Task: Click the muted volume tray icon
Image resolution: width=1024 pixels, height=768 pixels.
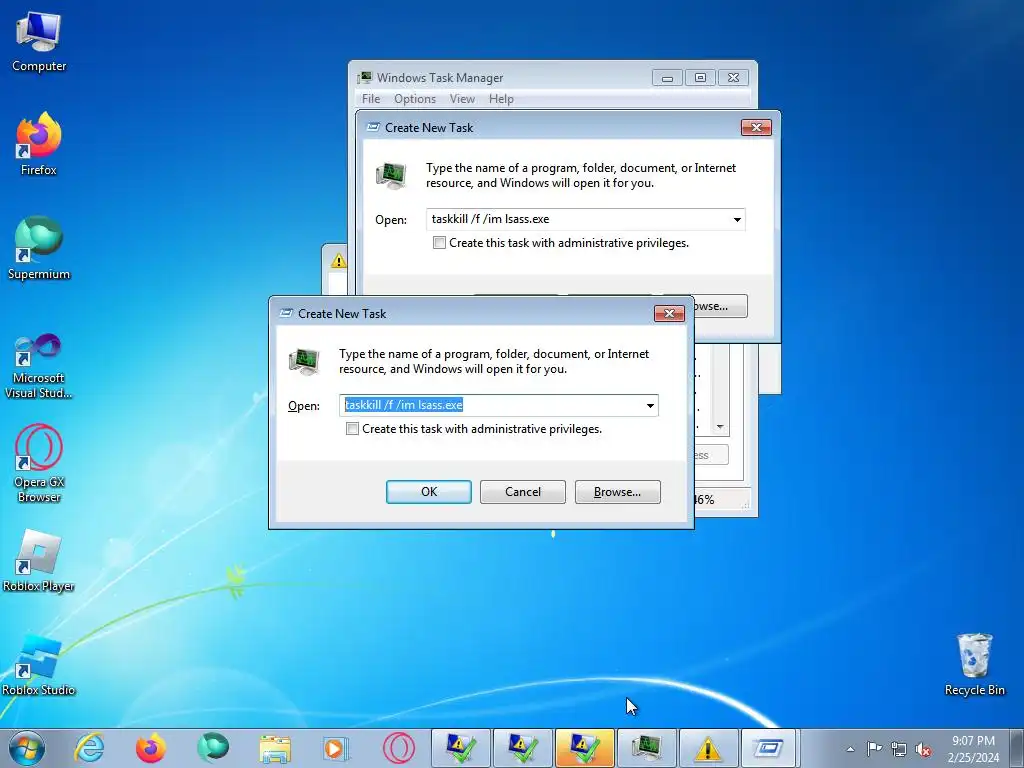Action: tap(923, 750)
